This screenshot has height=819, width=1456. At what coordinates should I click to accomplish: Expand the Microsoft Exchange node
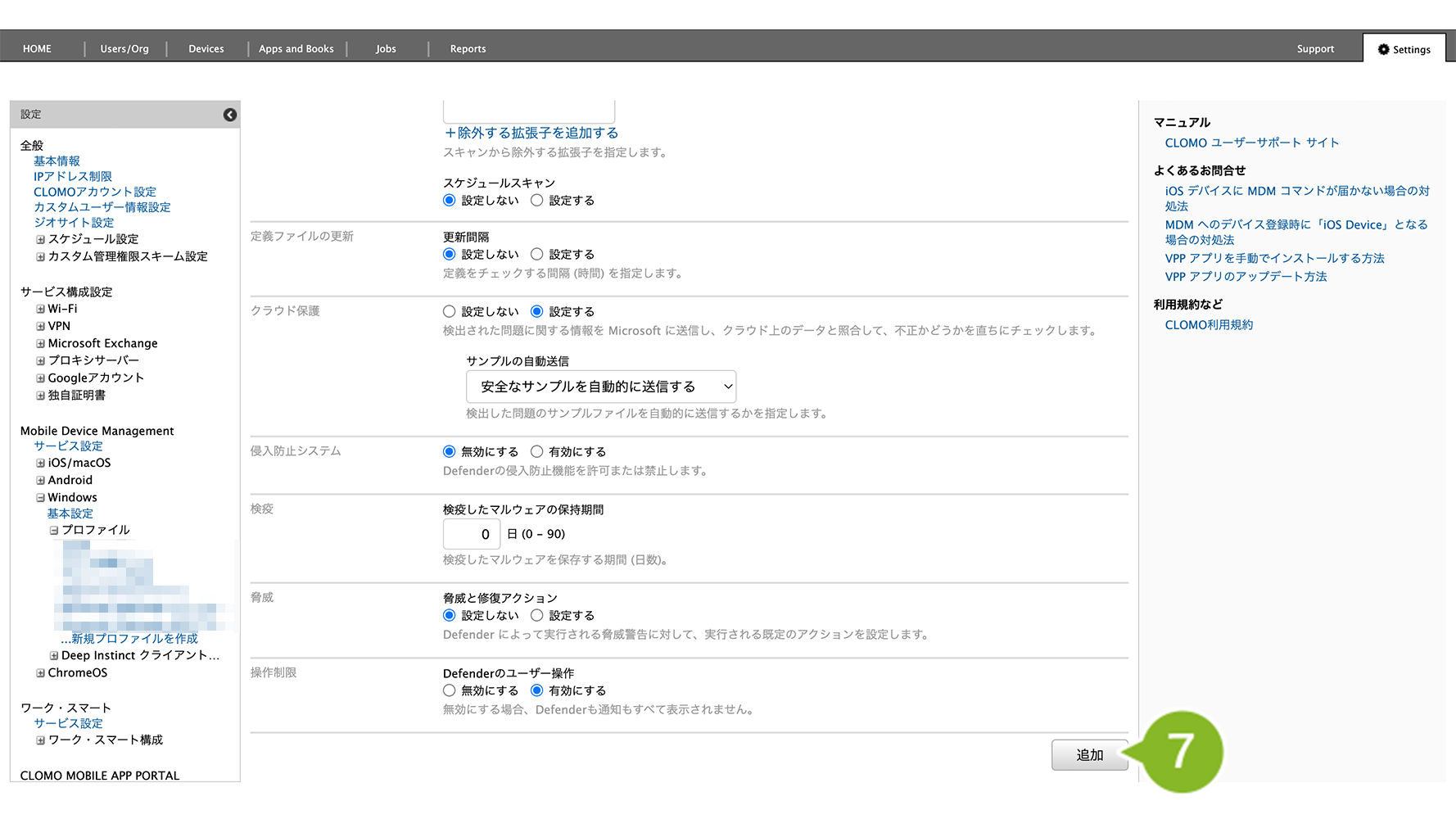pyautogui.click(x=40, y=344)
